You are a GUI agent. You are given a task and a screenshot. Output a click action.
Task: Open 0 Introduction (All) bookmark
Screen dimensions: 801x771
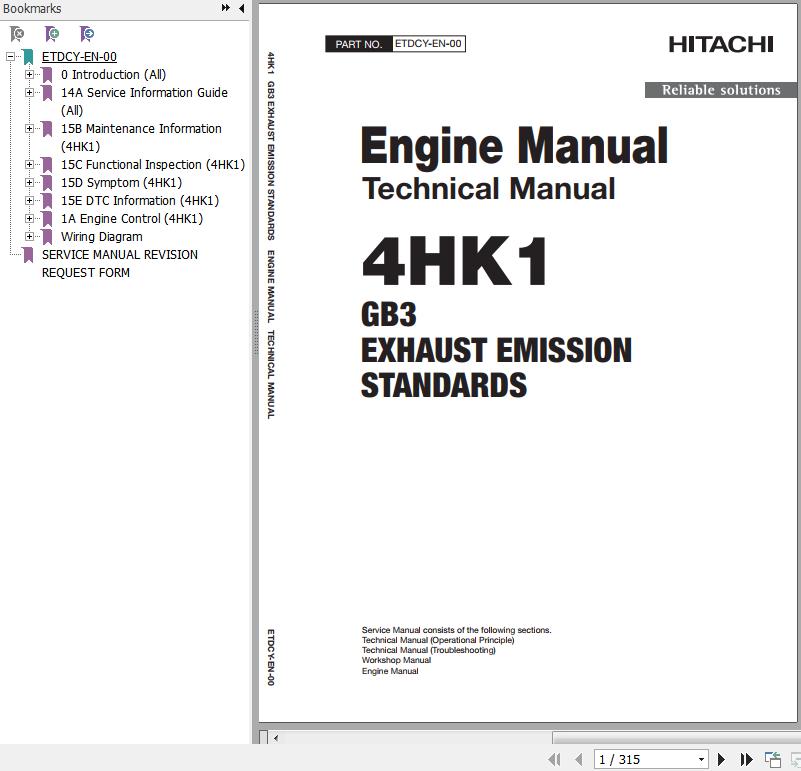(113, 75)
